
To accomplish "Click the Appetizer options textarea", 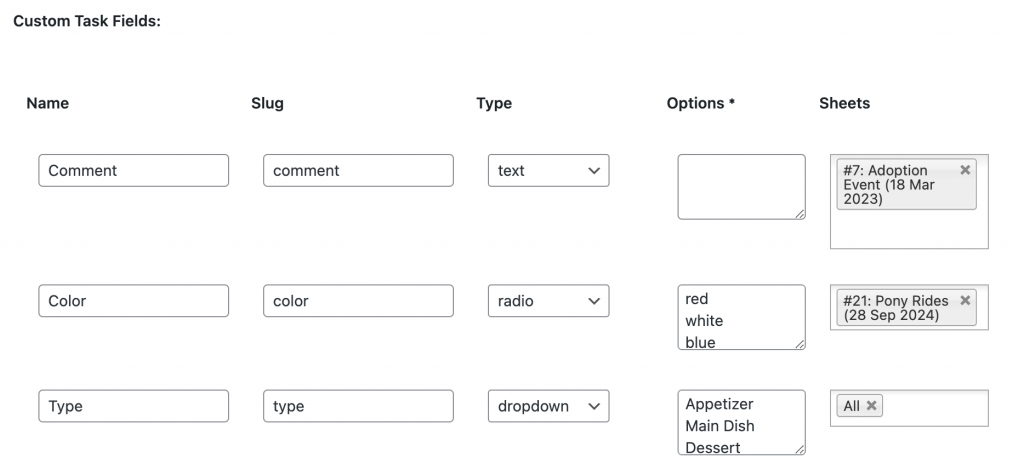I will (741, 422).
